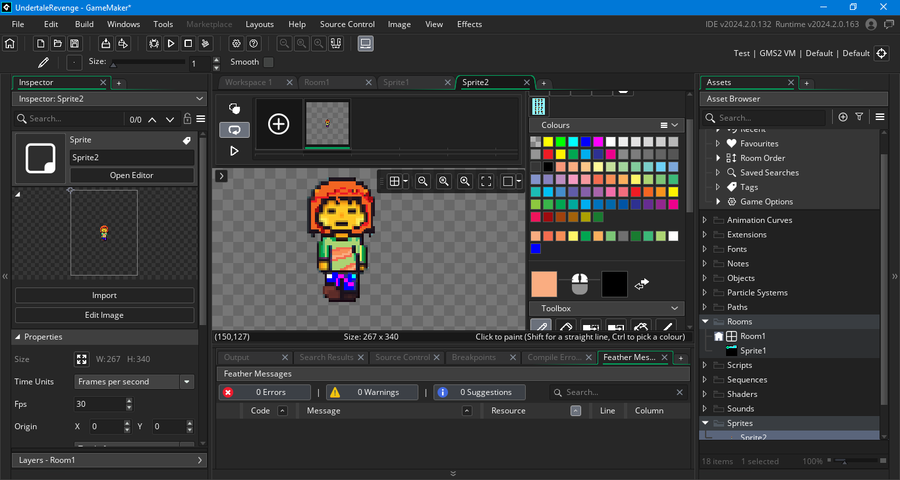Toggle the 0 Suggestions filter
900x480 pixels.
click(x=480, y=392)
